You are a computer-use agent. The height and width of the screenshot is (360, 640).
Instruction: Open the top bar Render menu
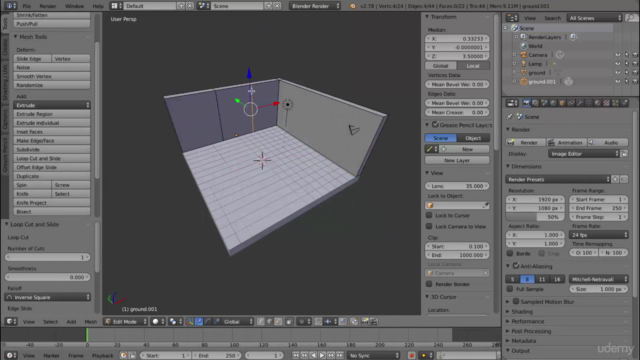pos(48,6)
